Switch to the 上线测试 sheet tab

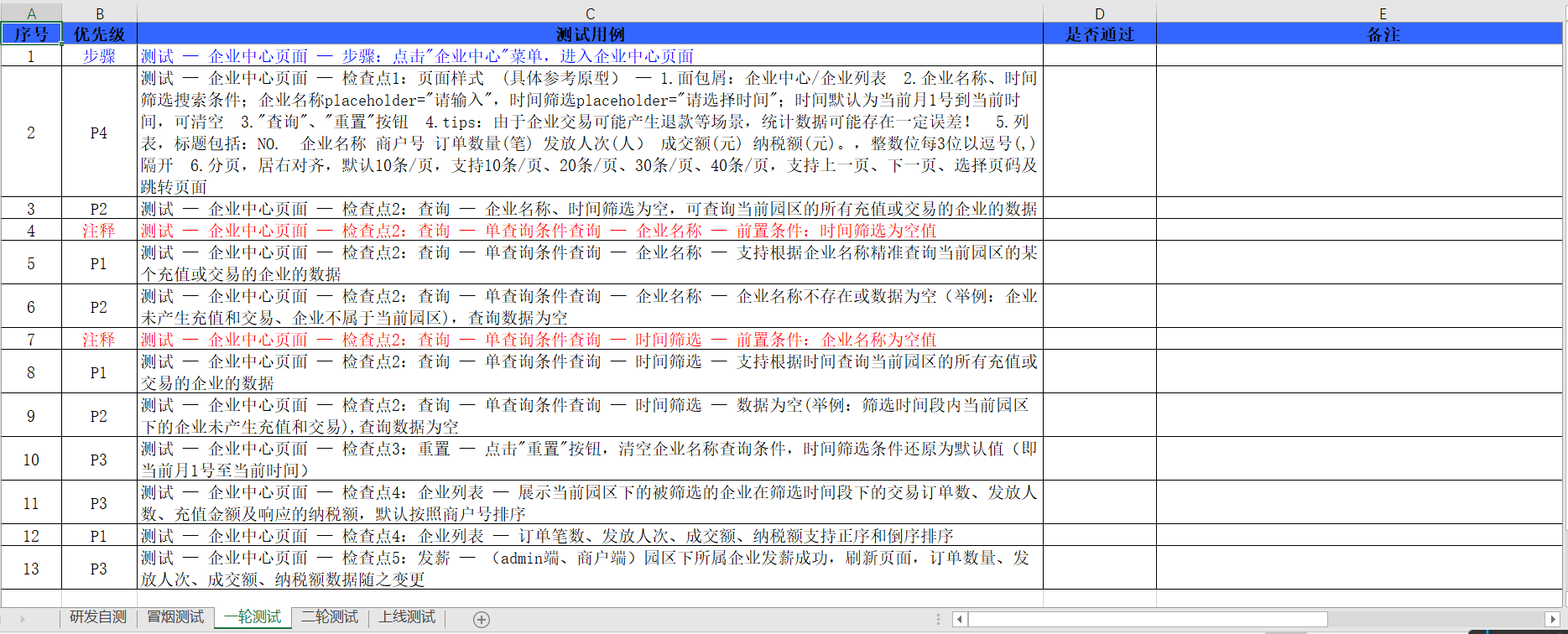pyautogui.click(x=407, y=617)
